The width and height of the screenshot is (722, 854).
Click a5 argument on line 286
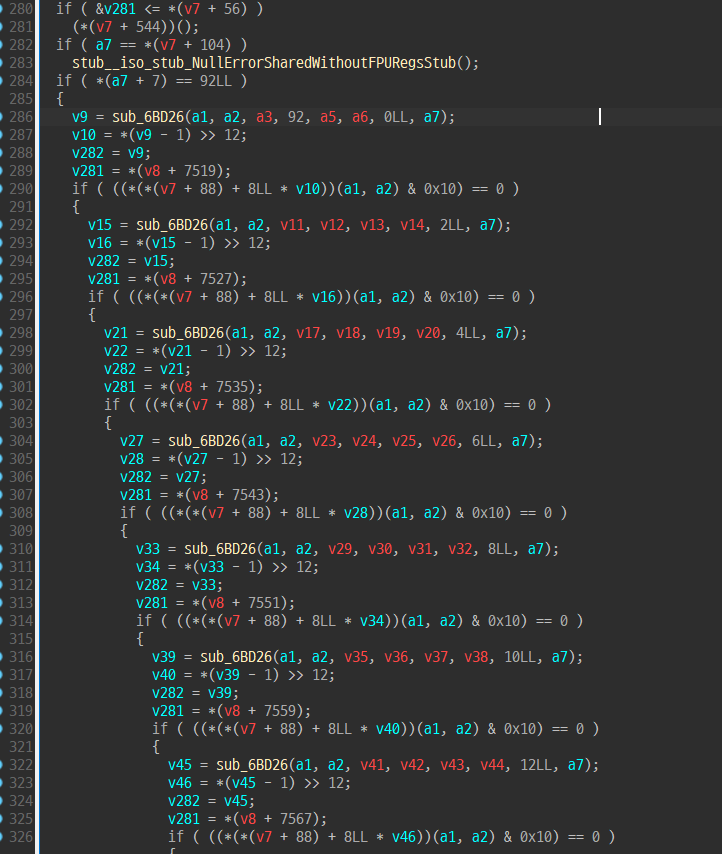pyautogui.click(x=328, y=117)
